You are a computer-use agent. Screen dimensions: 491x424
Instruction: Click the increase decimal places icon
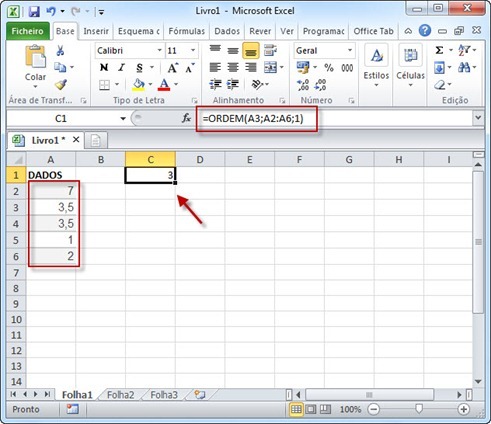(303, 85)
